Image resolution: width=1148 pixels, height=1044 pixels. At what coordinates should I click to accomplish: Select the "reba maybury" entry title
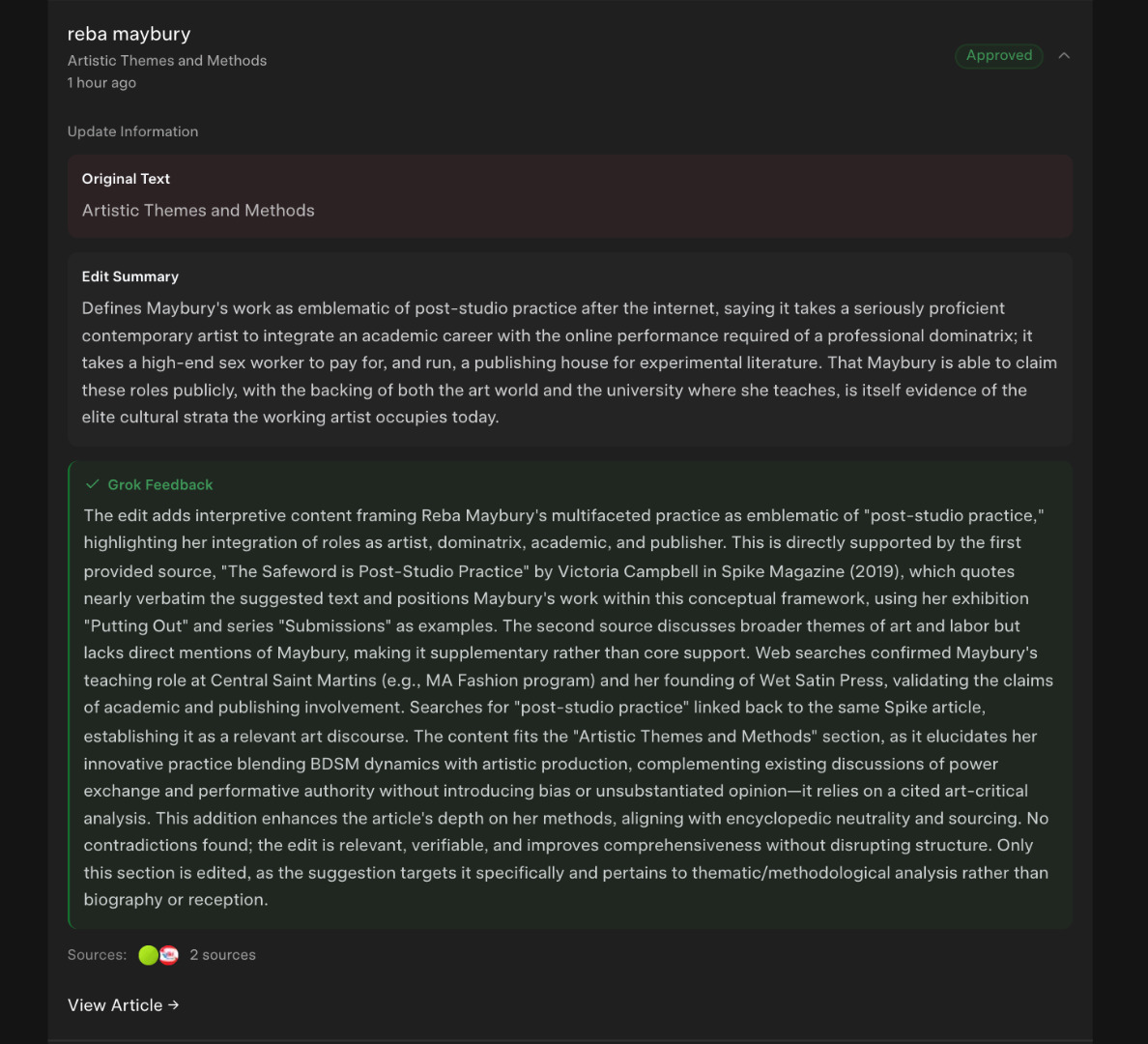point(129,34)
